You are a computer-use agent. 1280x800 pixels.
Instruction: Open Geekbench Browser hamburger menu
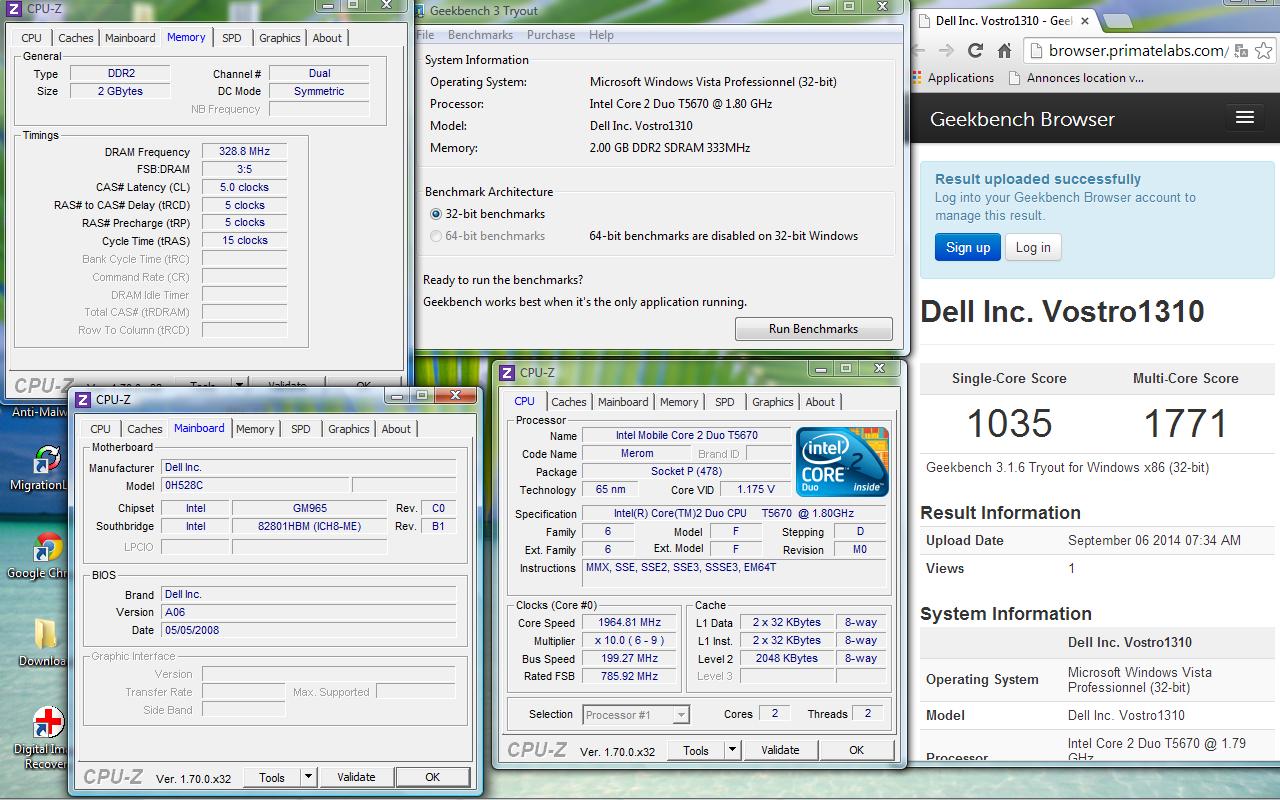coord(1245,118)
